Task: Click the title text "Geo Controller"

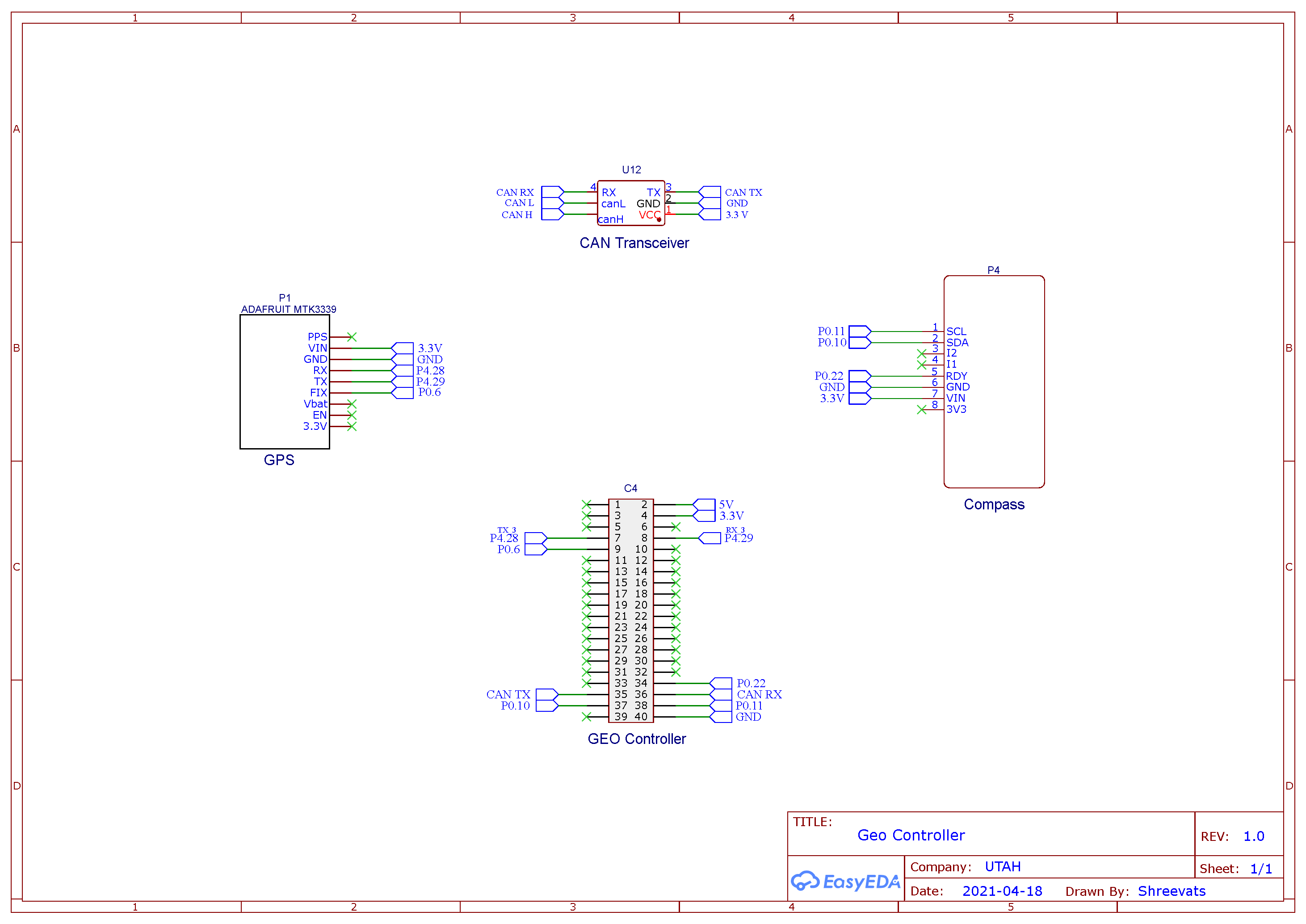Action: (911, 835)
